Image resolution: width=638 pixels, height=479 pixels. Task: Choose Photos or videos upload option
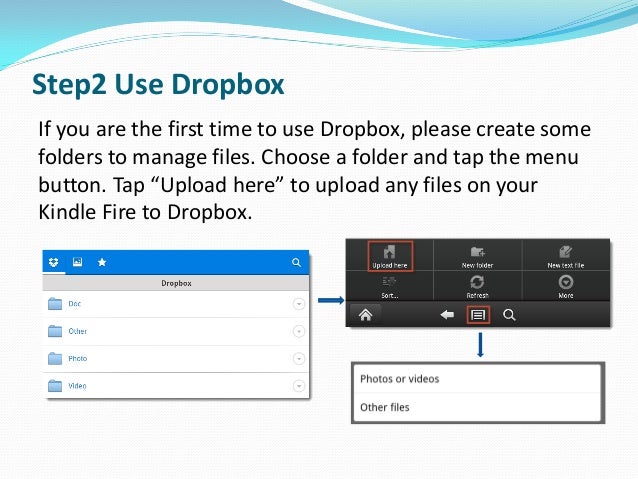click(478, 379)
